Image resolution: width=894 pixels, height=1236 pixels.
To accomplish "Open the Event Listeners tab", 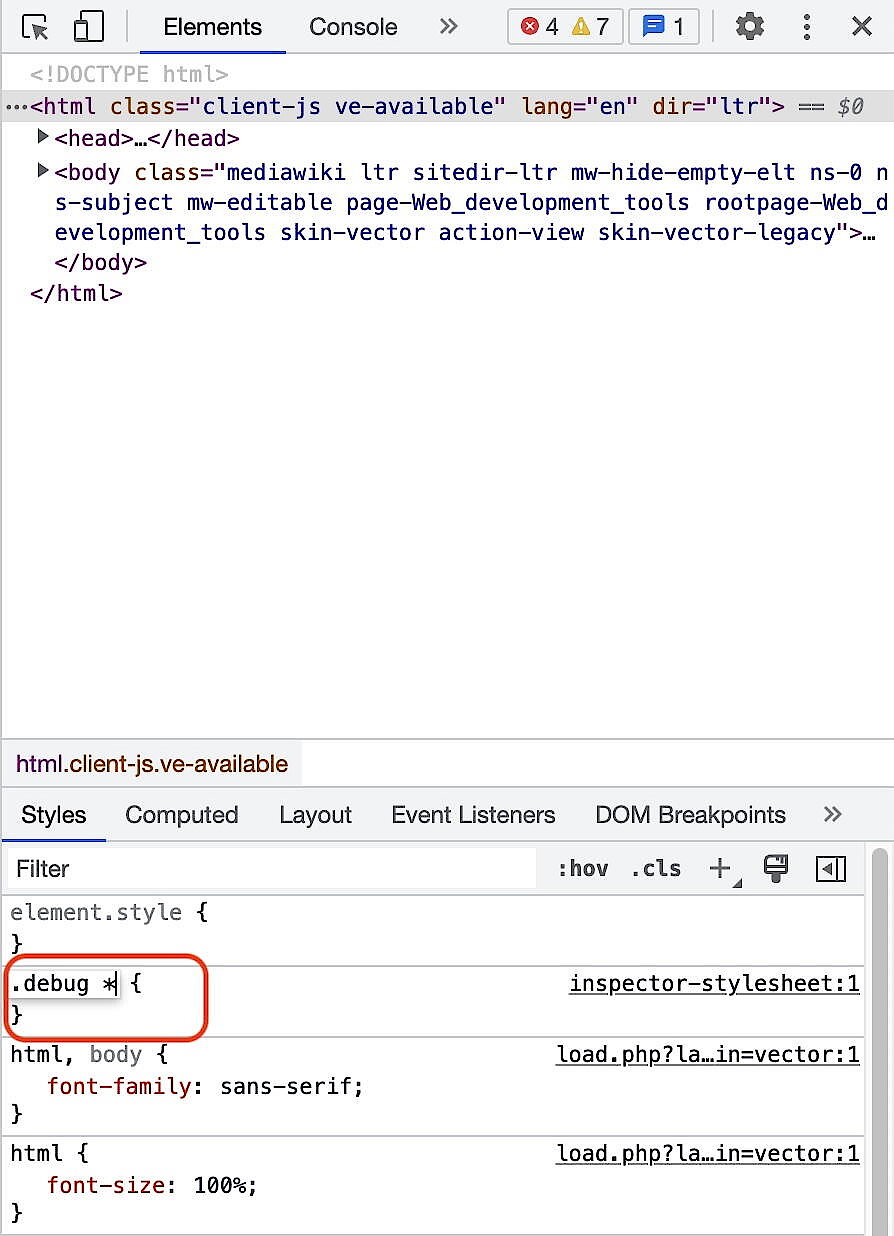I will (x=473, y=815).
